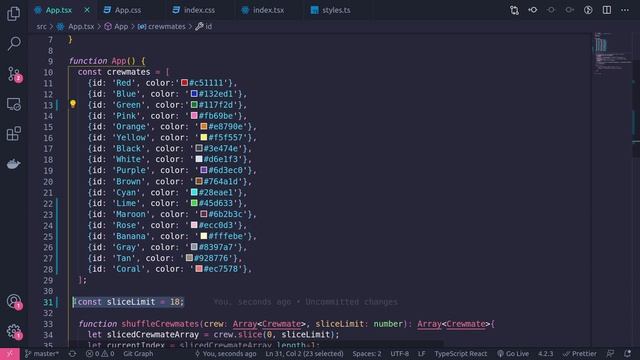Click the Orange color swatch #e8790e

(204, 127)
